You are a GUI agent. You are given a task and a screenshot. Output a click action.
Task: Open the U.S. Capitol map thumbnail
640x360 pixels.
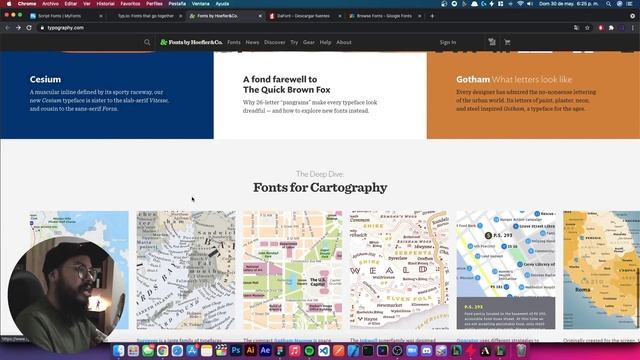point(293,270)
